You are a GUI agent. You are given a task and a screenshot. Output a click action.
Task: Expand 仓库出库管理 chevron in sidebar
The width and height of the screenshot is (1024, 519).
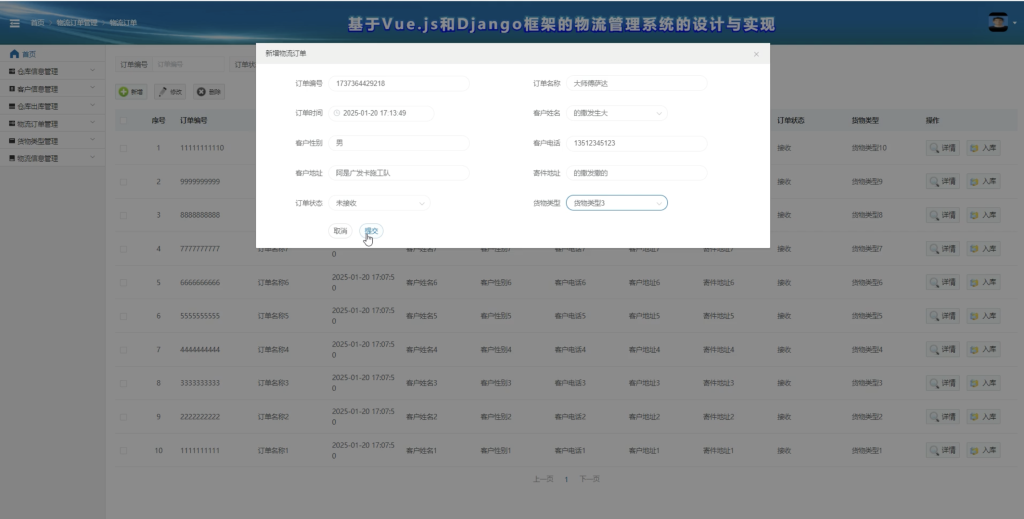92,106
